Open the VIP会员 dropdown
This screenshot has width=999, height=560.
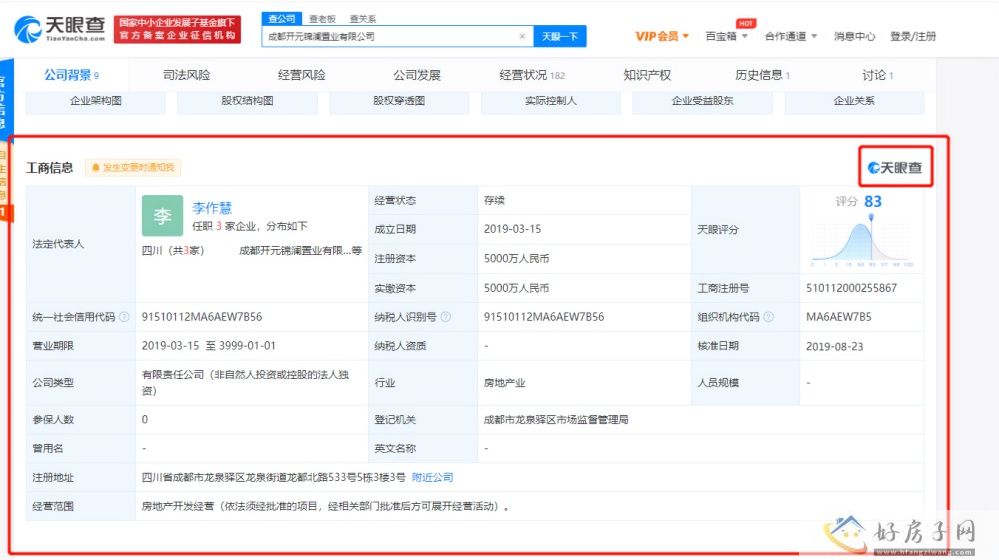point(662,36)
